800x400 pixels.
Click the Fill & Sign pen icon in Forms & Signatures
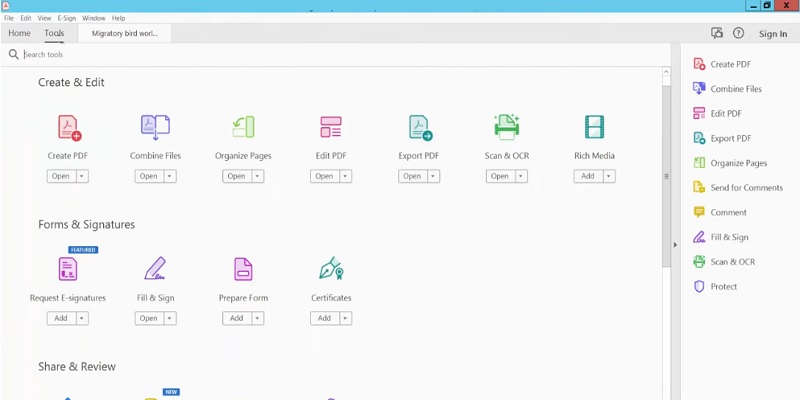point(155,268)
